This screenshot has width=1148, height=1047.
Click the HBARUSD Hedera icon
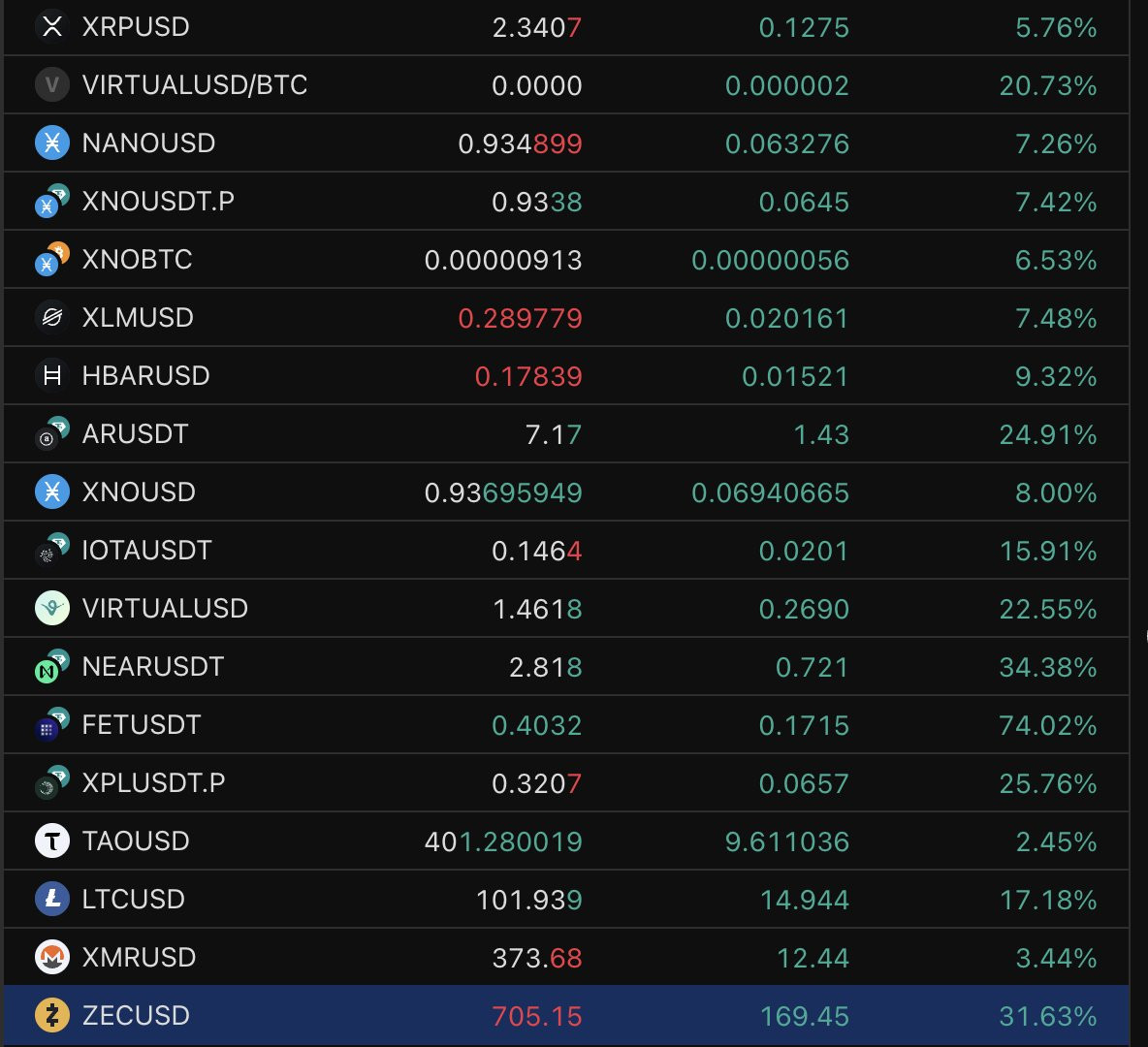click(x=52, y=375)
